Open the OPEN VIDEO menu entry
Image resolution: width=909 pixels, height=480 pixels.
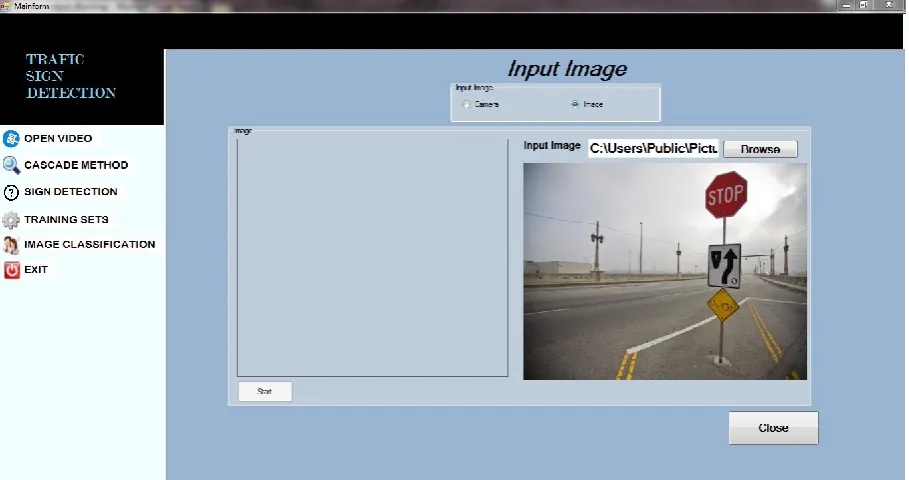[58, 139]
